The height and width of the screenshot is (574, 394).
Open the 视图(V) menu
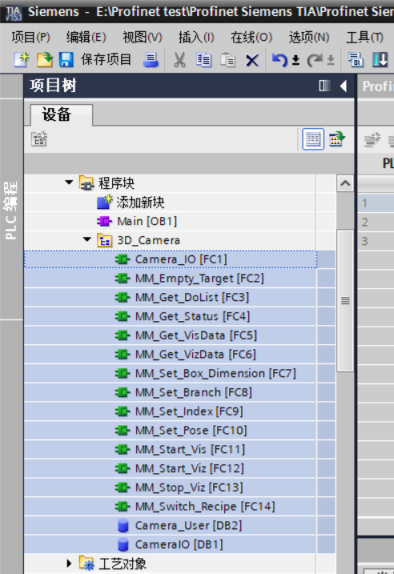(x=142, y=37)
